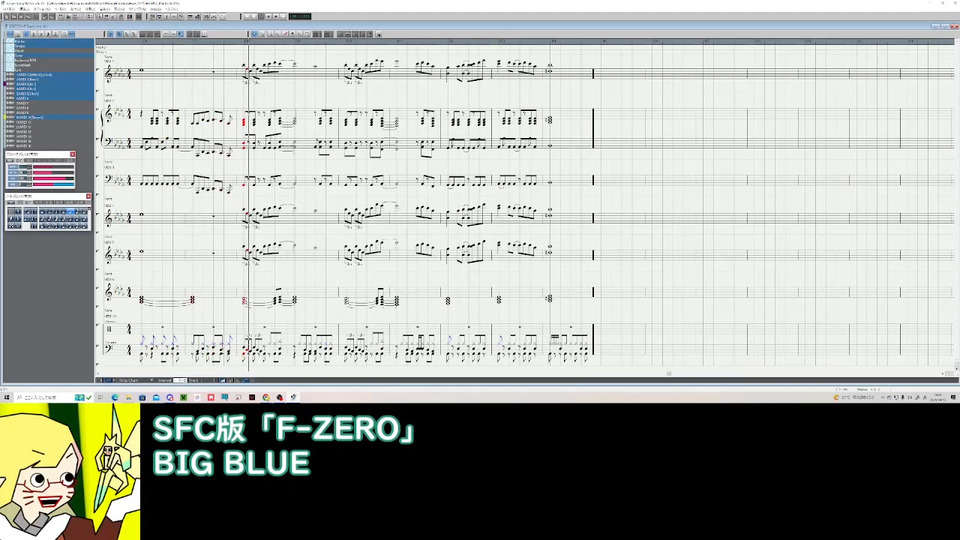The height and width of the screenshot is (540, 960).
Task: Select the Marker track row
Action: pyautogui.click(x=54, y=42)
